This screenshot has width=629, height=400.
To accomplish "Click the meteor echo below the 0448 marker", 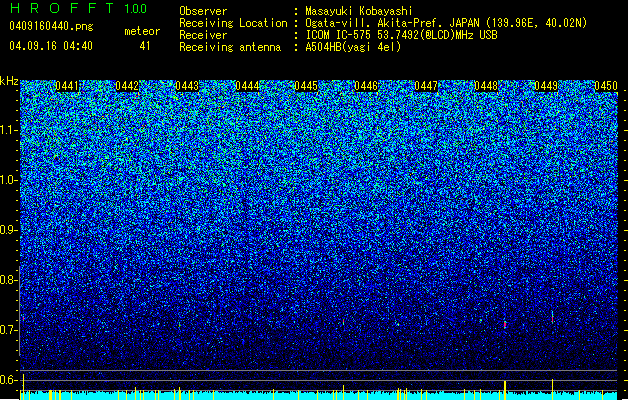I will point(505,324).
